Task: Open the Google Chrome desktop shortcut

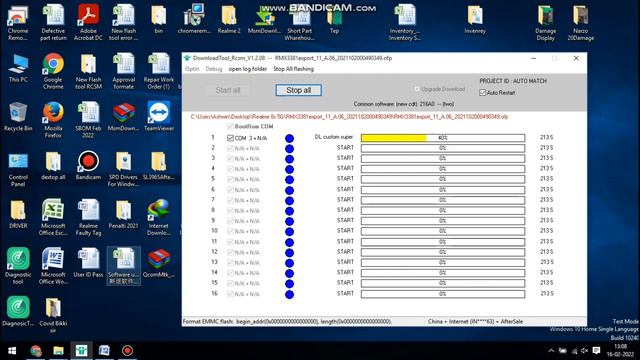Action: [53, 71]
